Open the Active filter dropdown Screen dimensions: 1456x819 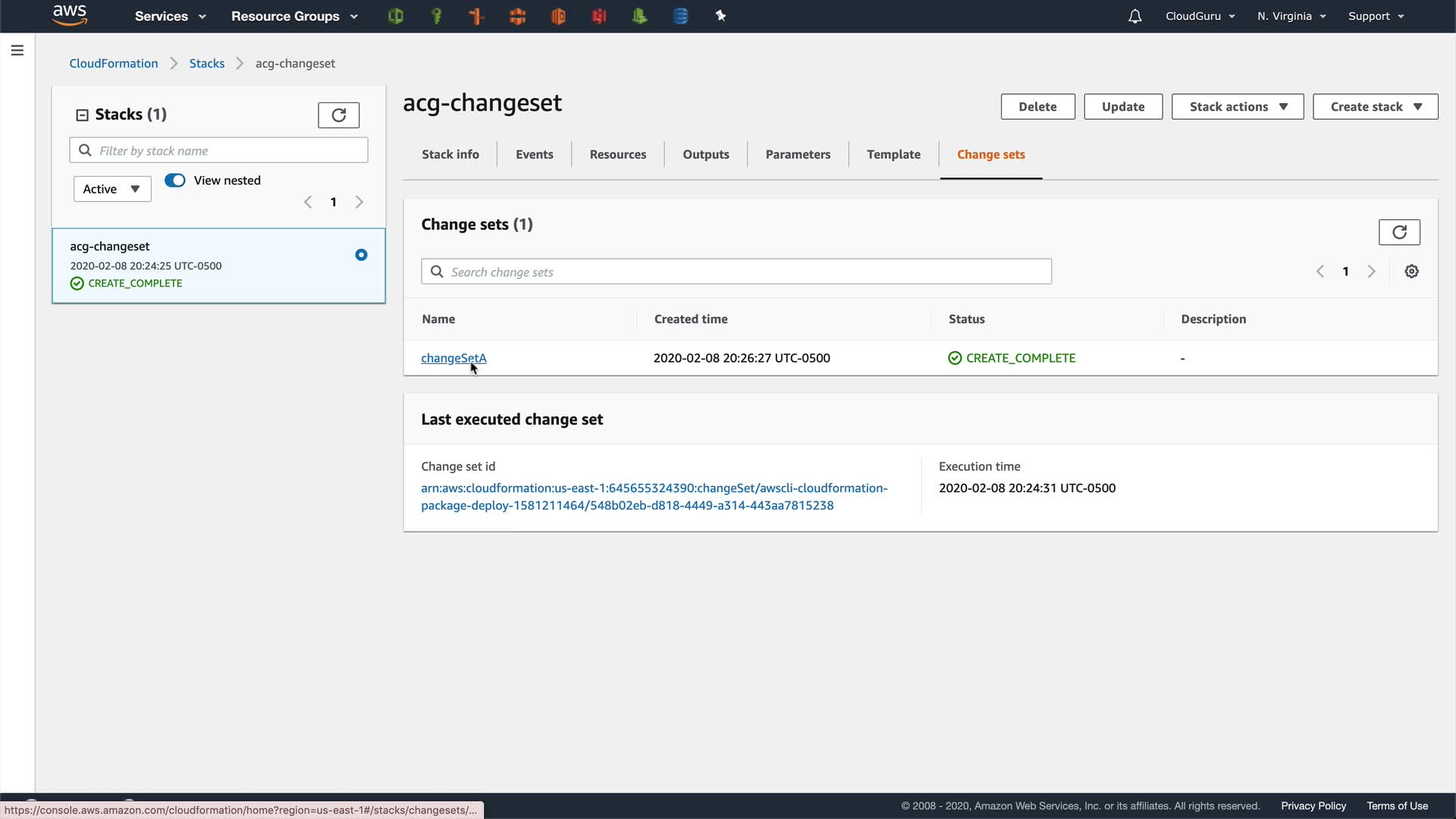coord(112,189)
